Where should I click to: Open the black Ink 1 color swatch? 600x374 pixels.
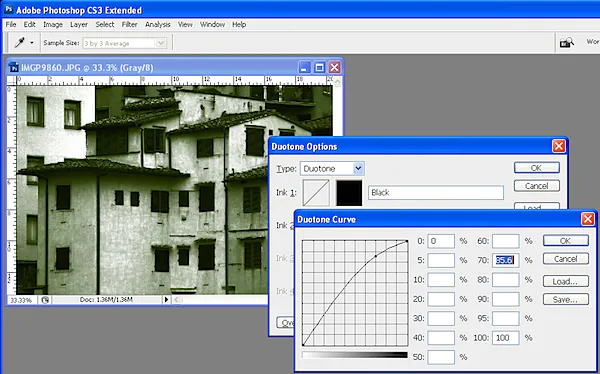(x=349, y=193)
